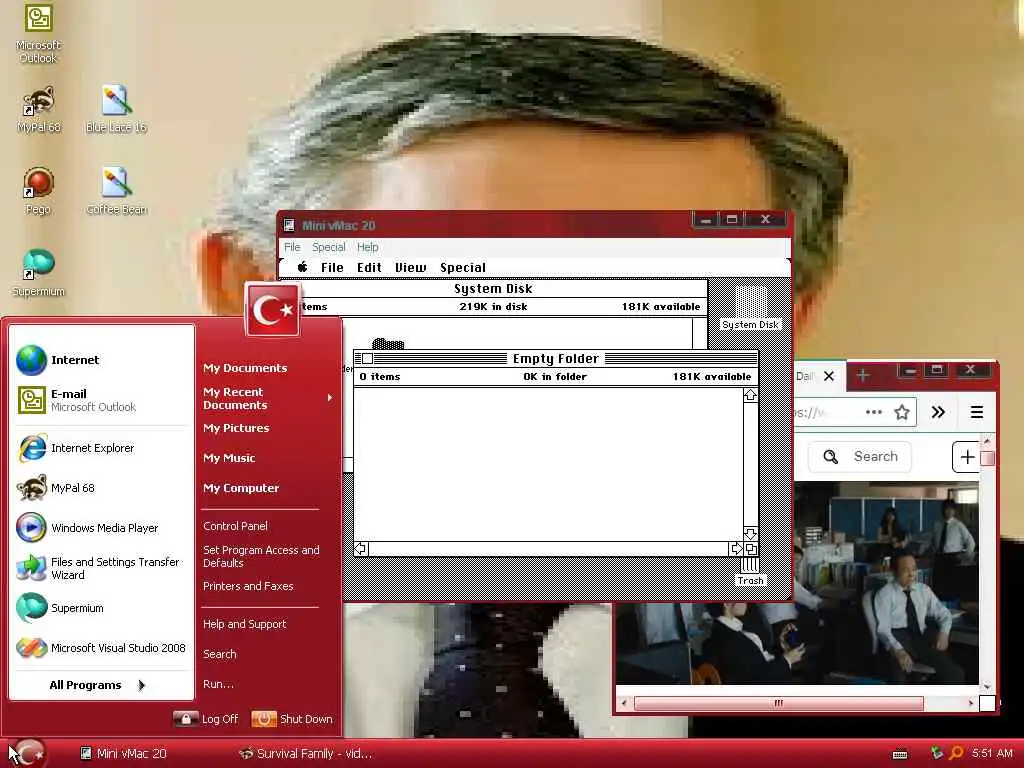Open Special menu in Mac menubar
Screen dimensions: 1024x768
[x=462, y=267]
